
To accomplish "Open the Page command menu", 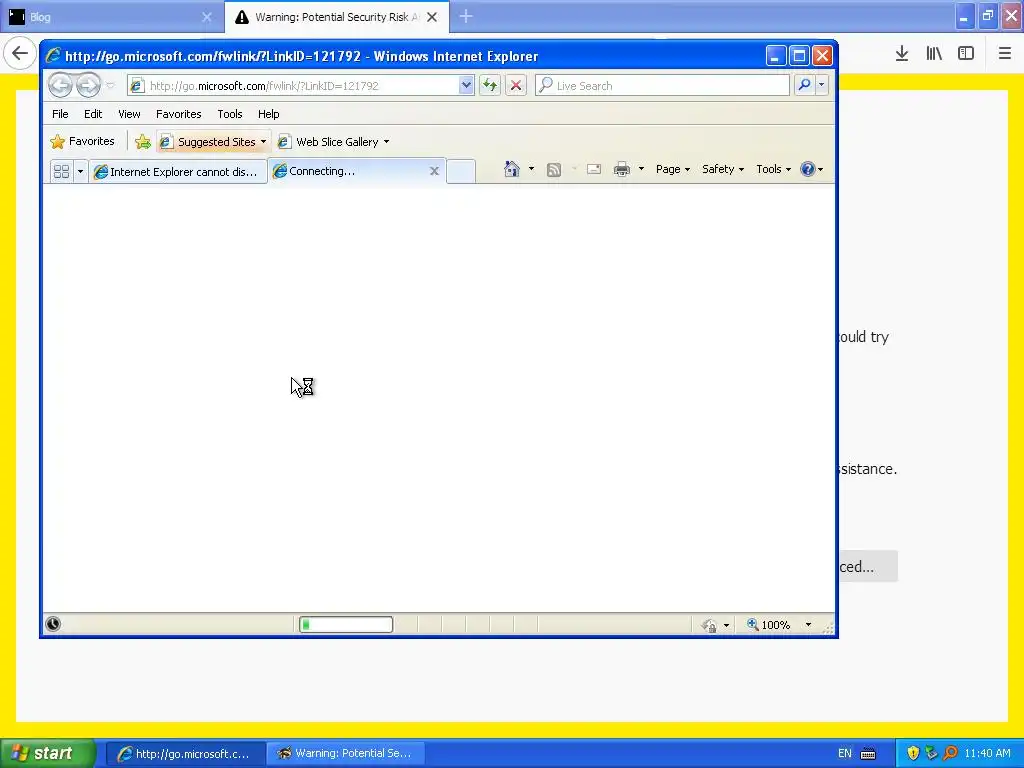I will click(673, 169).
